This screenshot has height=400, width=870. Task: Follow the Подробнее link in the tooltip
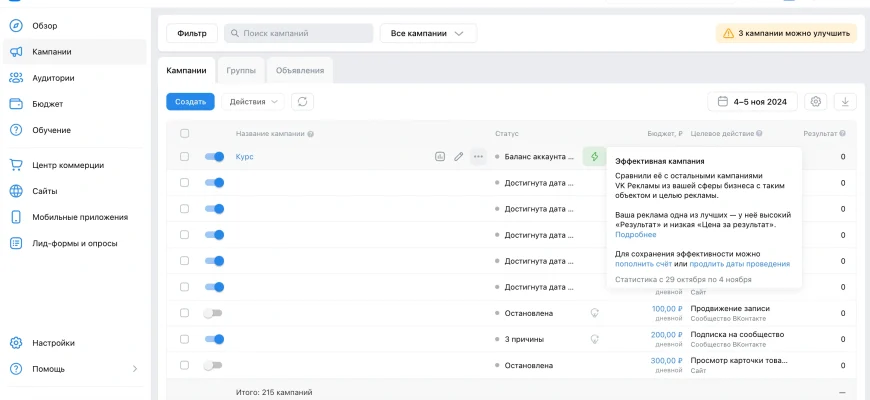pyautogui.click(x=635, y=234)
